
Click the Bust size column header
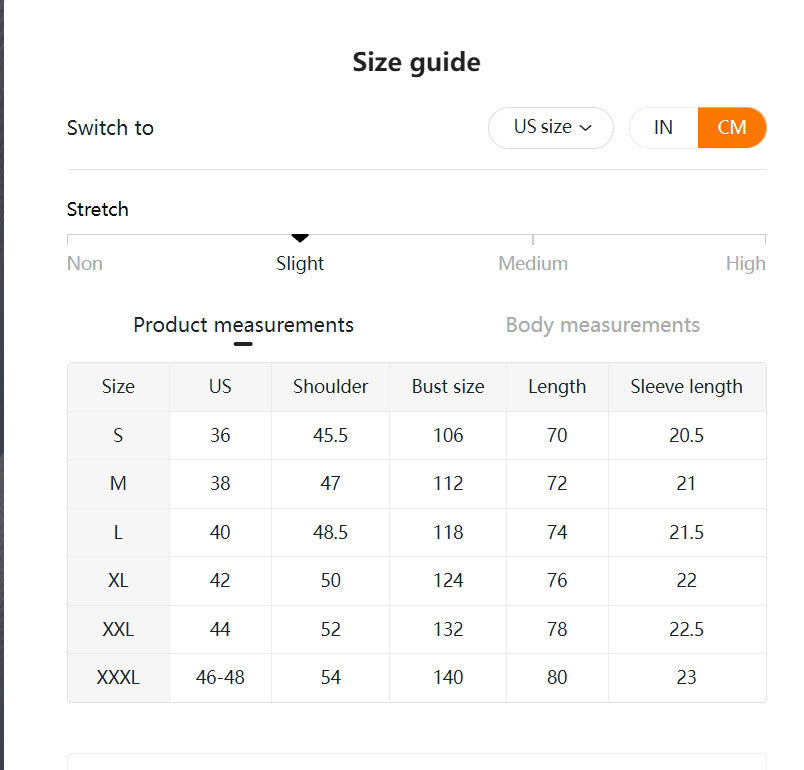tap(447, 386)
